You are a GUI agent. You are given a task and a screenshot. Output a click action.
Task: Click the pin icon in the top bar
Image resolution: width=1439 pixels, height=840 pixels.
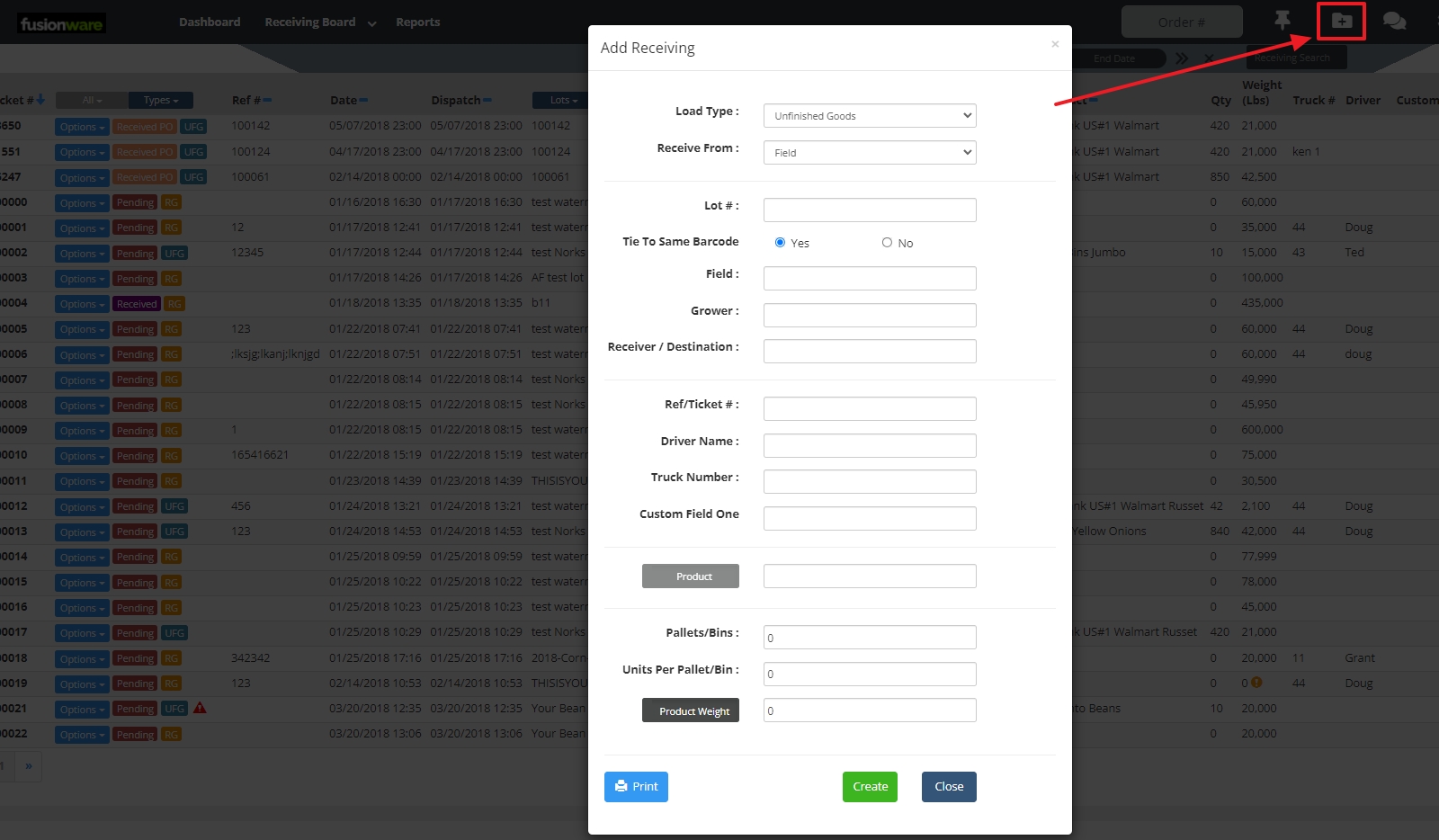click(1283, 20)
